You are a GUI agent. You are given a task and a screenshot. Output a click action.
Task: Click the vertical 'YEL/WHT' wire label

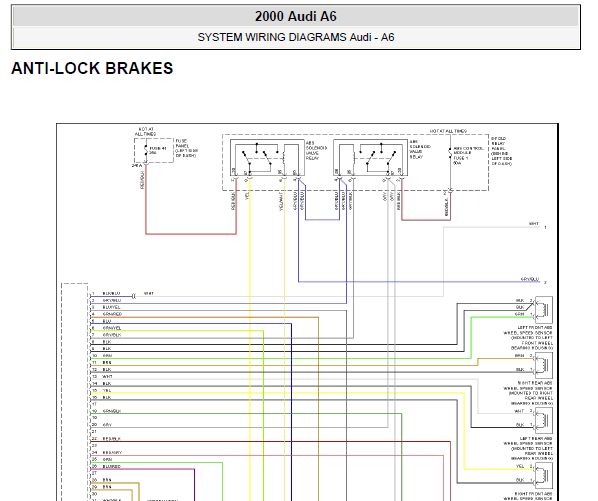point(281,202)
